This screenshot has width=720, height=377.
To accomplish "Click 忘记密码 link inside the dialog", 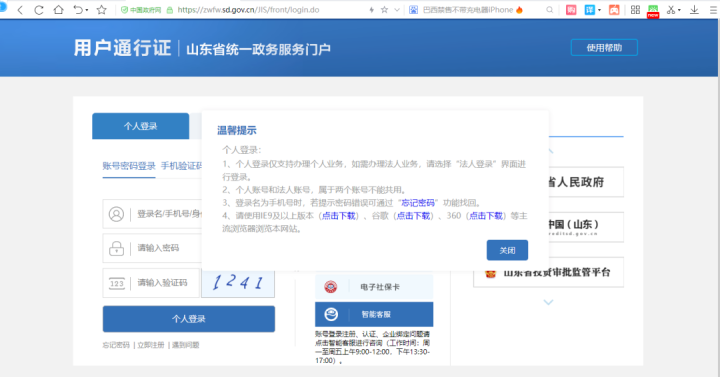I will 418,203.
